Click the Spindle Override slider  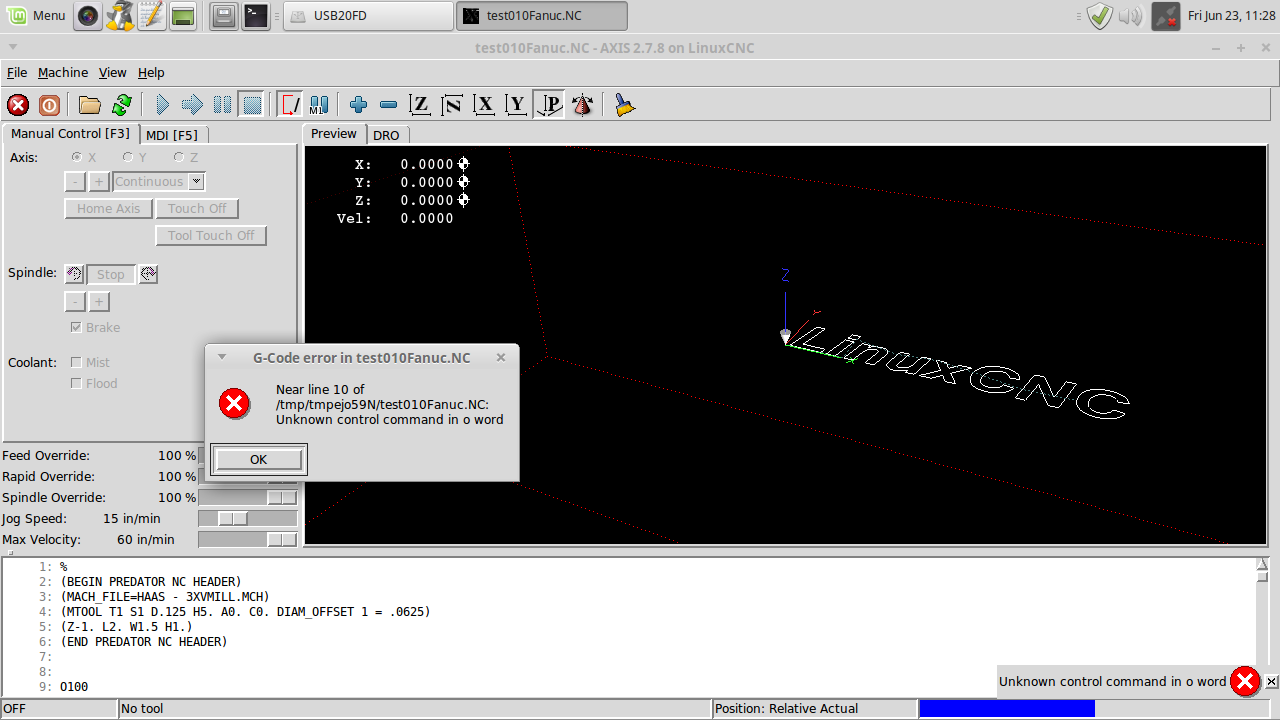click(248, 497)
